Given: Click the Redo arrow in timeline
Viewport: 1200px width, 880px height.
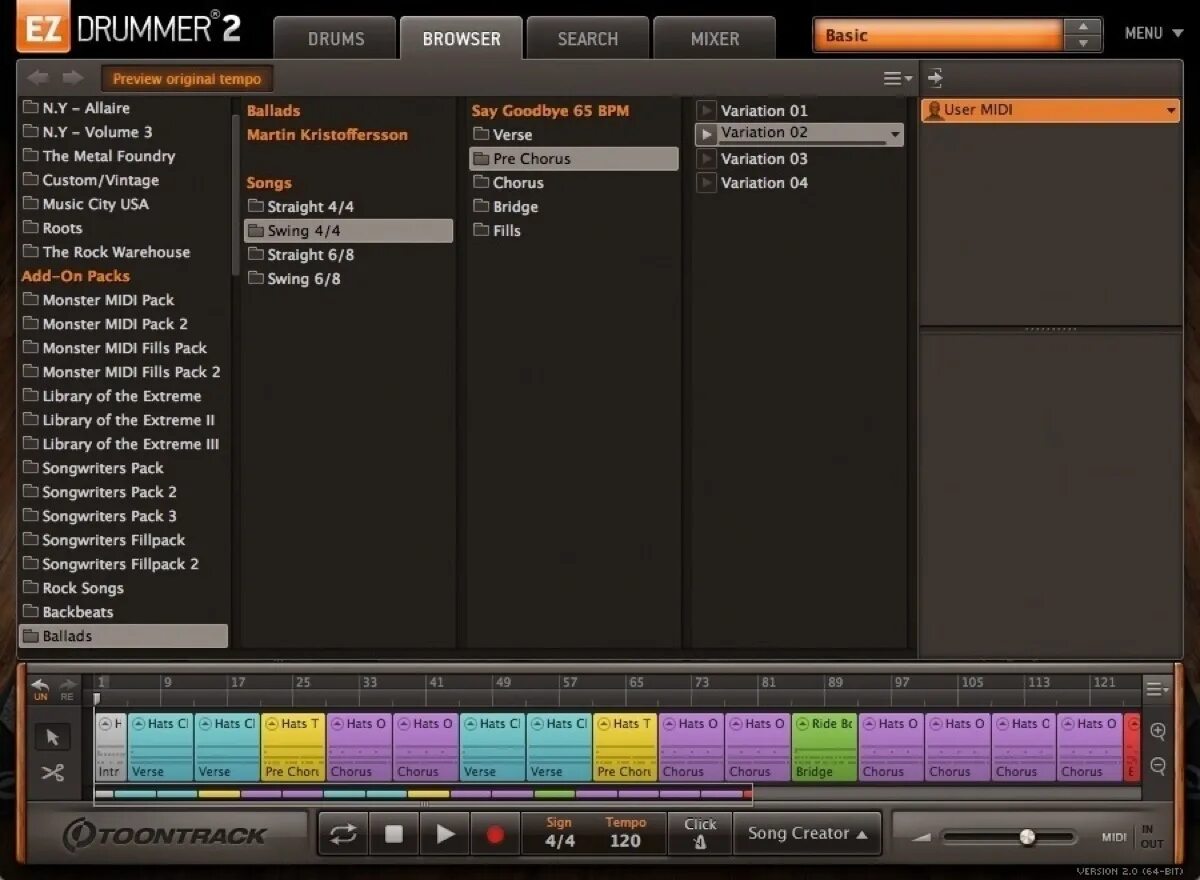Looking at the screenshot, I should (67, 688).
